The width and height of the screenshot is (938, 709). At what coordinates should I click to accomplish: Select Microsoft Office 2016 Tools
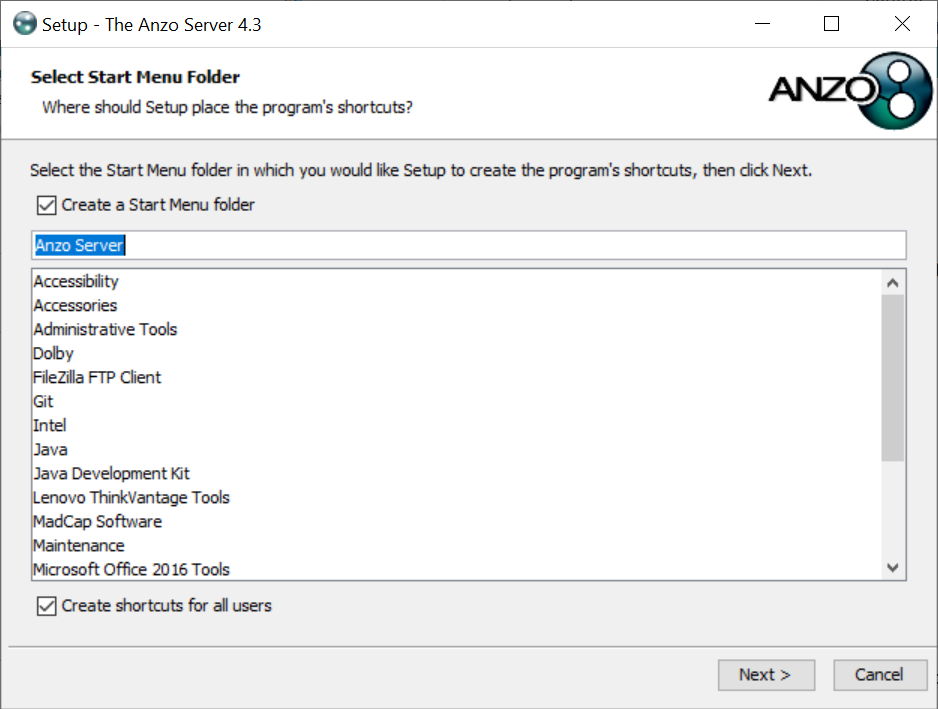pos(131,569)
